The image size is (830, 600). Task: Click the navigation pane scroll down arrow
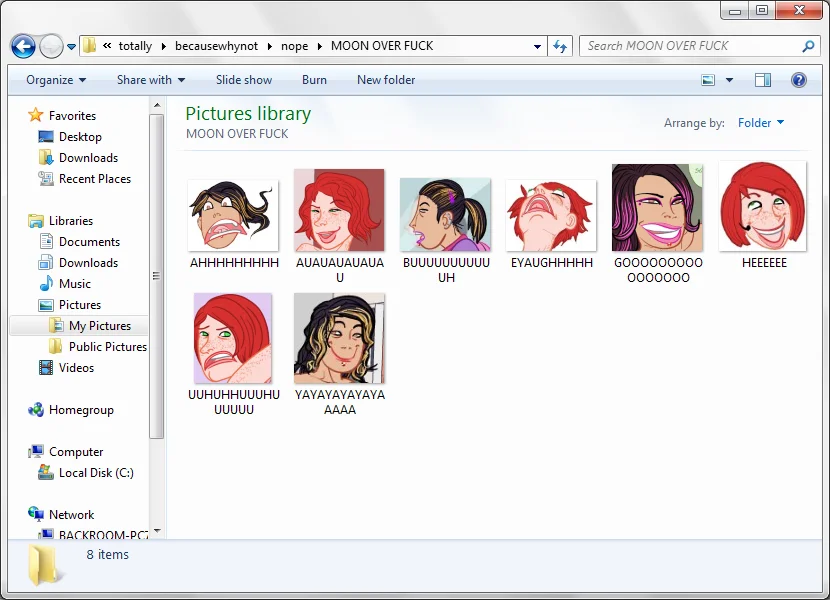157,531
